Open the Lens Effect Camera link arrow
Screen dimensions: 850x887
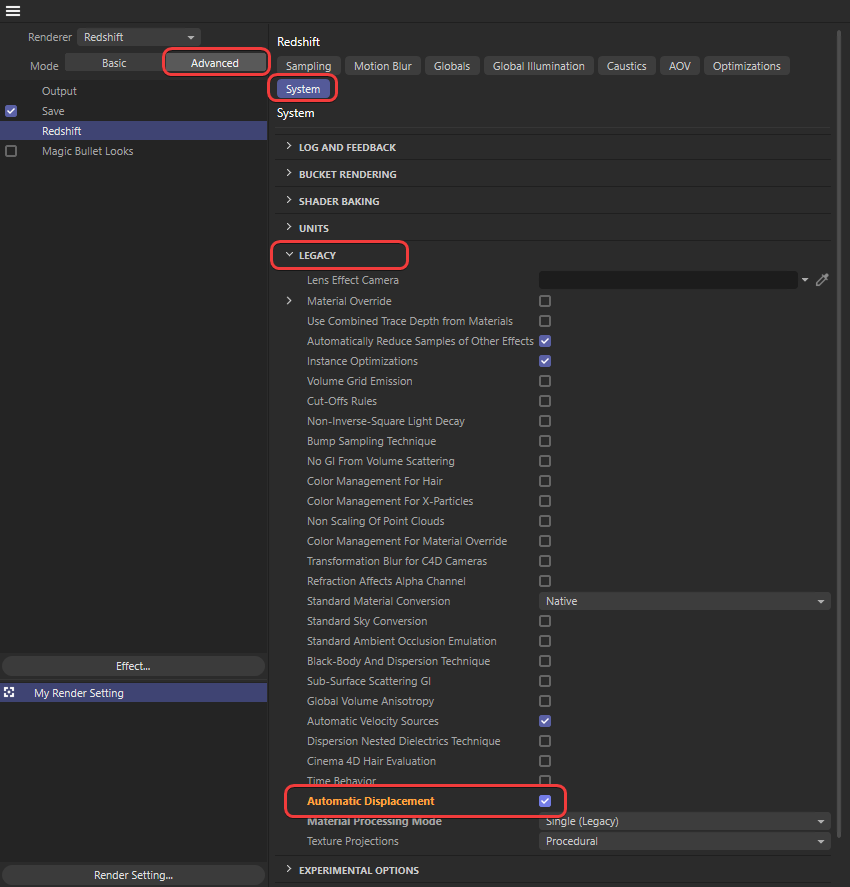click(805, 280)
